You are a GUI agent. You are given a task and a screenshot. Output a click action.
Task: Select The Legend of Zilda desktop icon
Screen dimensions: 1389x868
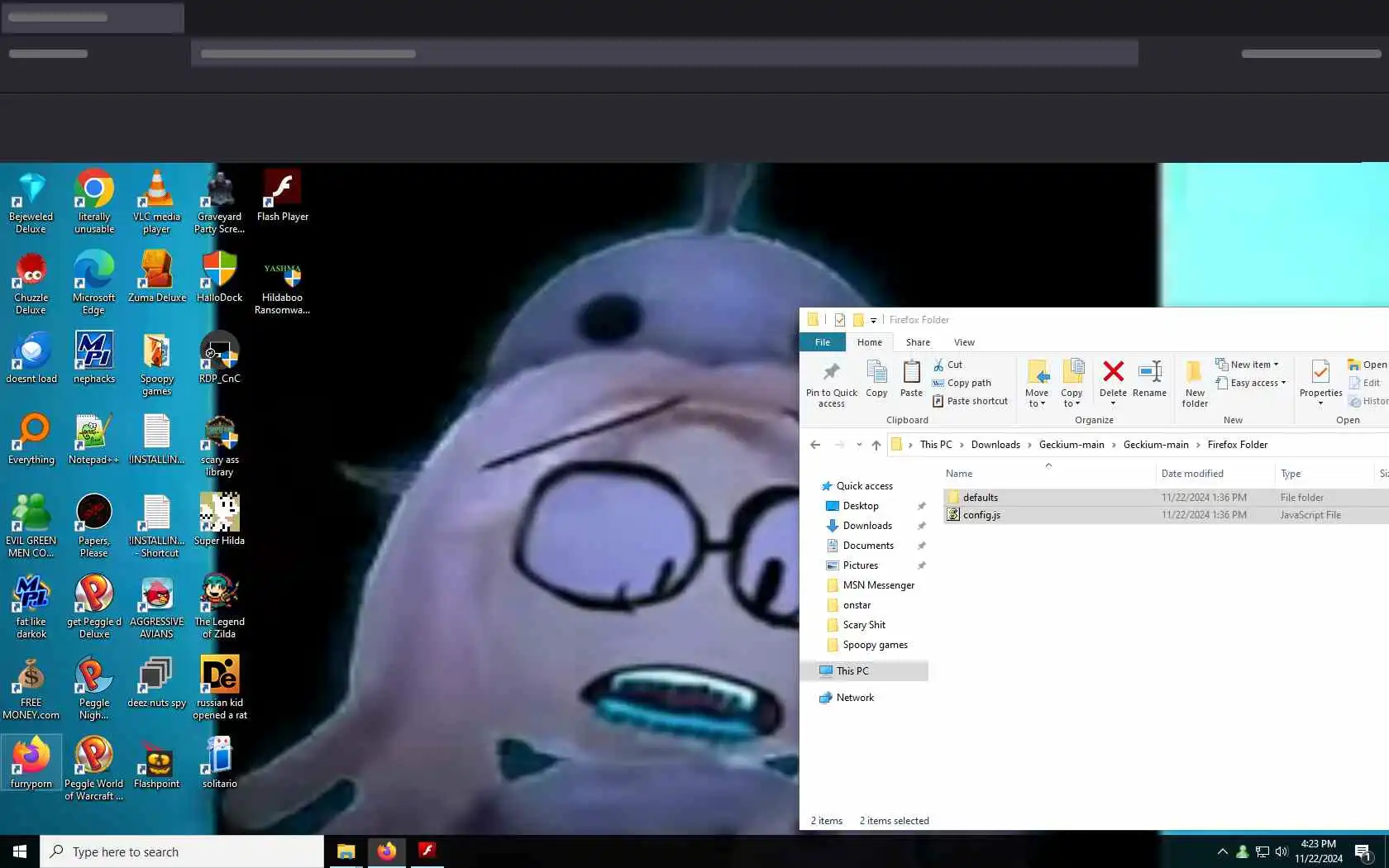click(220, 608)
